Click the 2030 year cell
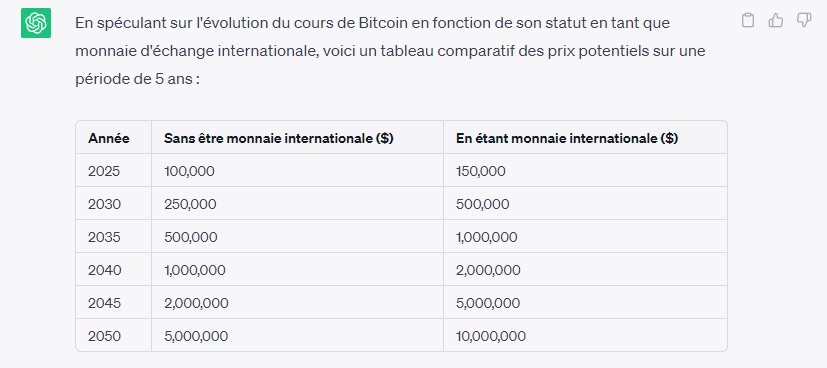This screenshot has width=827, height=368. pos(104,204)
